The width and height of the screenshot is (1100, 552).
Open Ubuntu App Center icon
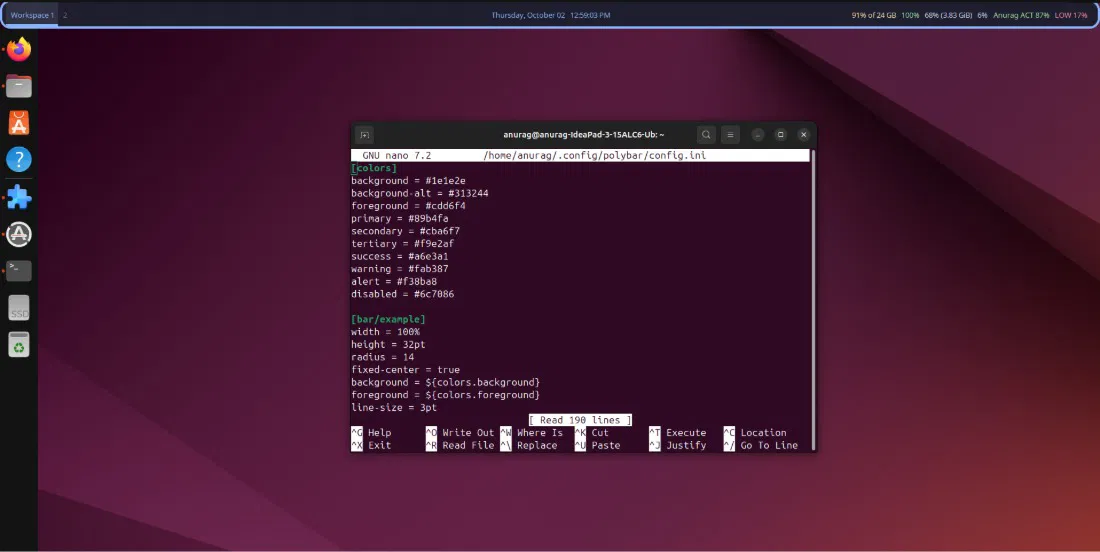19,123
